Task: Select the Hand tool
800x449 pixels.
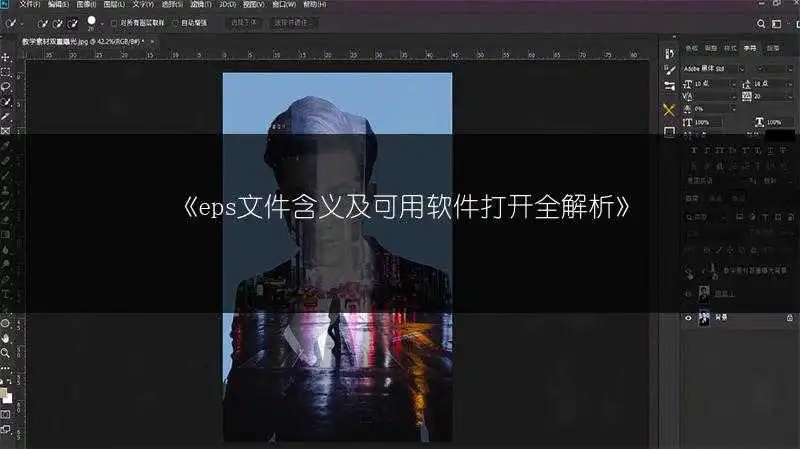Action: pos(6,338)
